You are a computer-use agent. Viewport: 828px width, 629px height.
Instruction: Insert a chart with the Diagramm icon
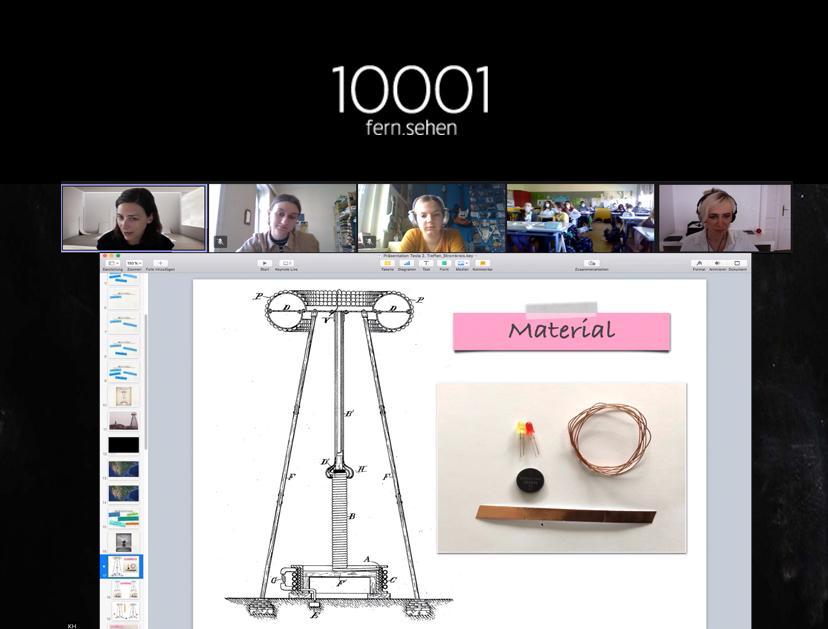click(x=407, y=263)
